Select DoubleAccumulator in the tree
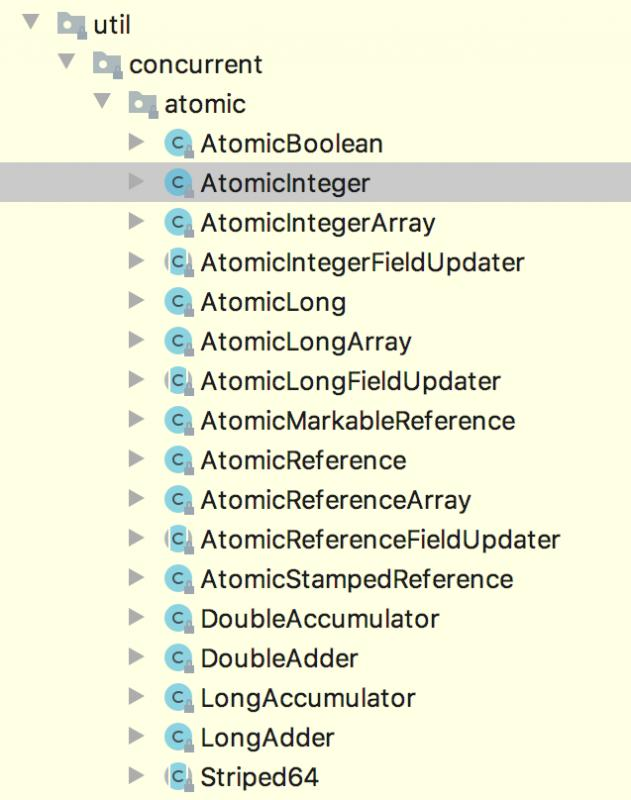The height and width of the screenshot is (800, 631). click(320, 619)
